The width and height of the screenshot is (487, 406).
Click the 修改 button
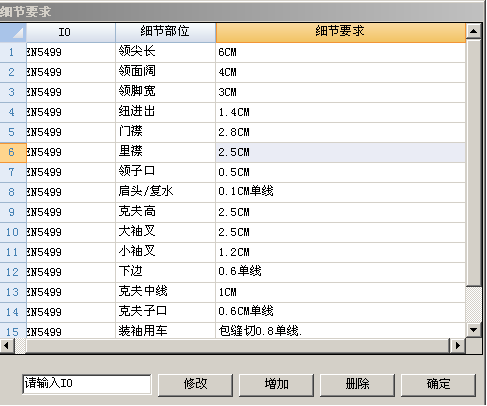coord(195,385)
